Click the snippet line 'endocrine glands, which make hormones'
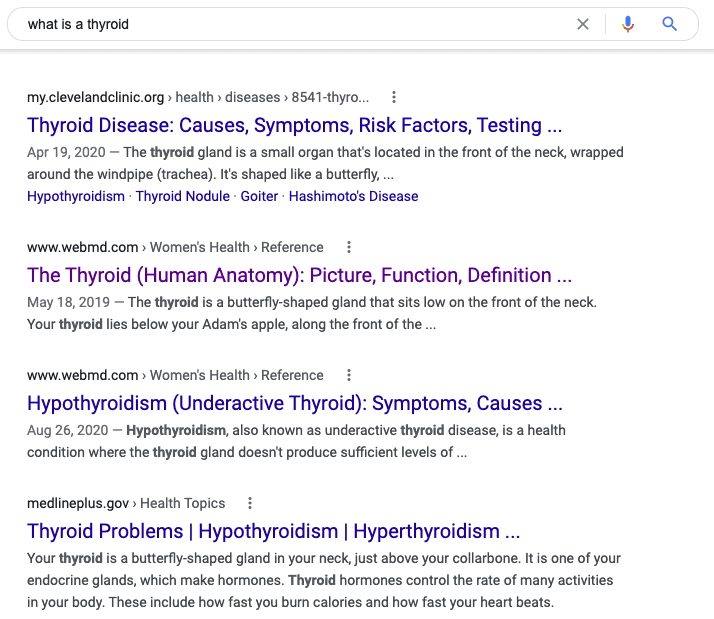This screenshot has width=714, height=619. click(155, 580)
